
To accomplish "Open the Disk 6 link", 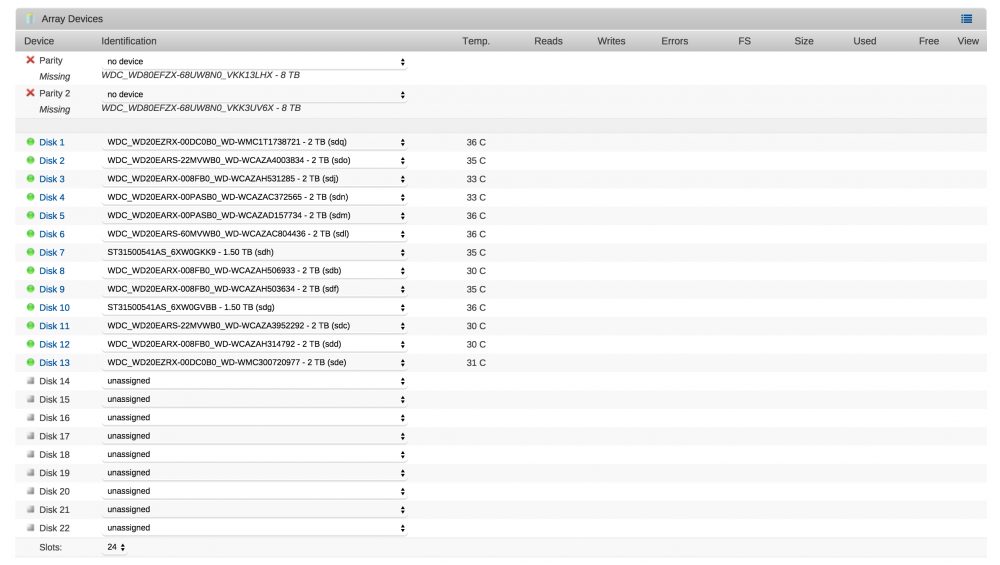I will pos(52,234).
